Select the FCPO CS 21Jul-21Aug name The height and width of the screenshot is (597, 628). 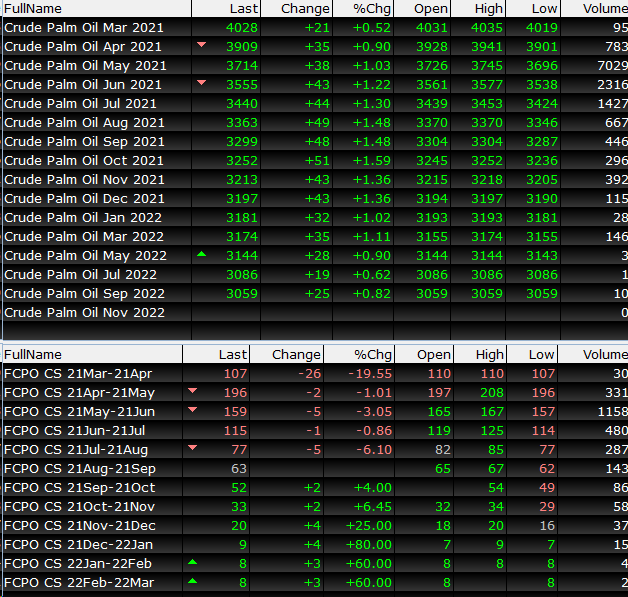pyautogui.click(x=76, y=450)
